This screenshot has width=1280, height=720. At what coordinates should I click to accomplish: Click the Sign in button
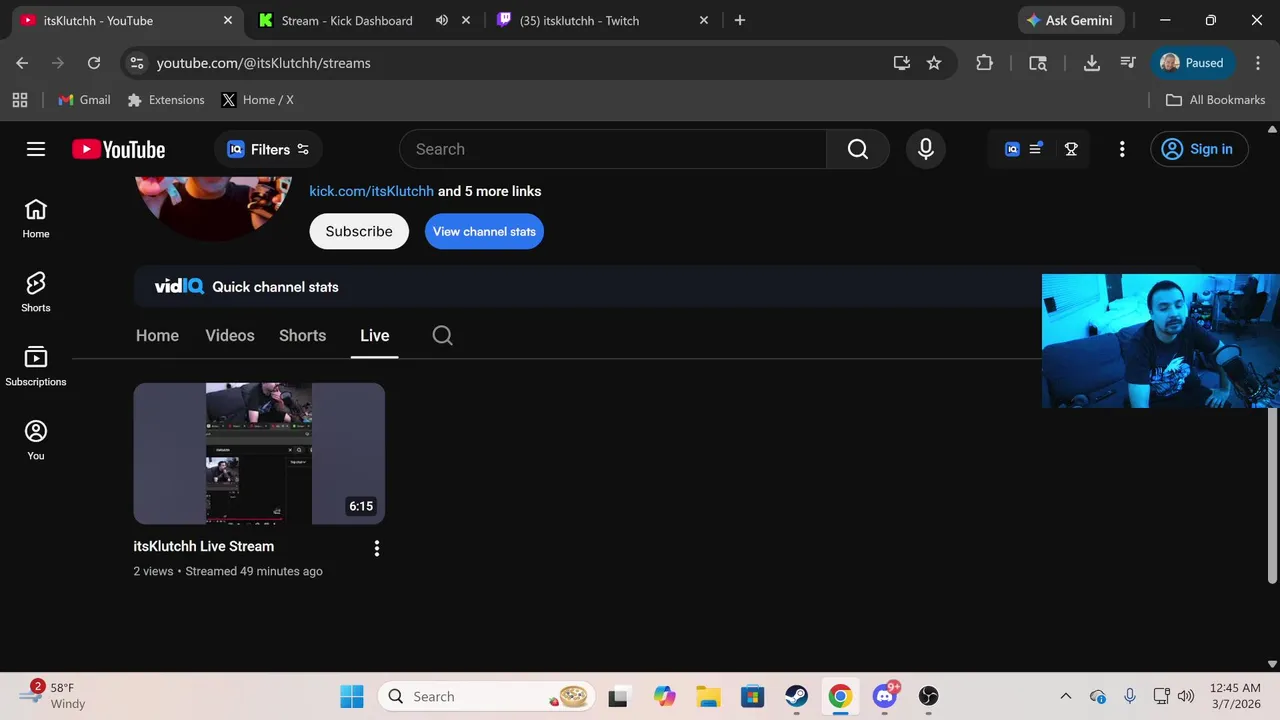click(x=1199, y=149)
